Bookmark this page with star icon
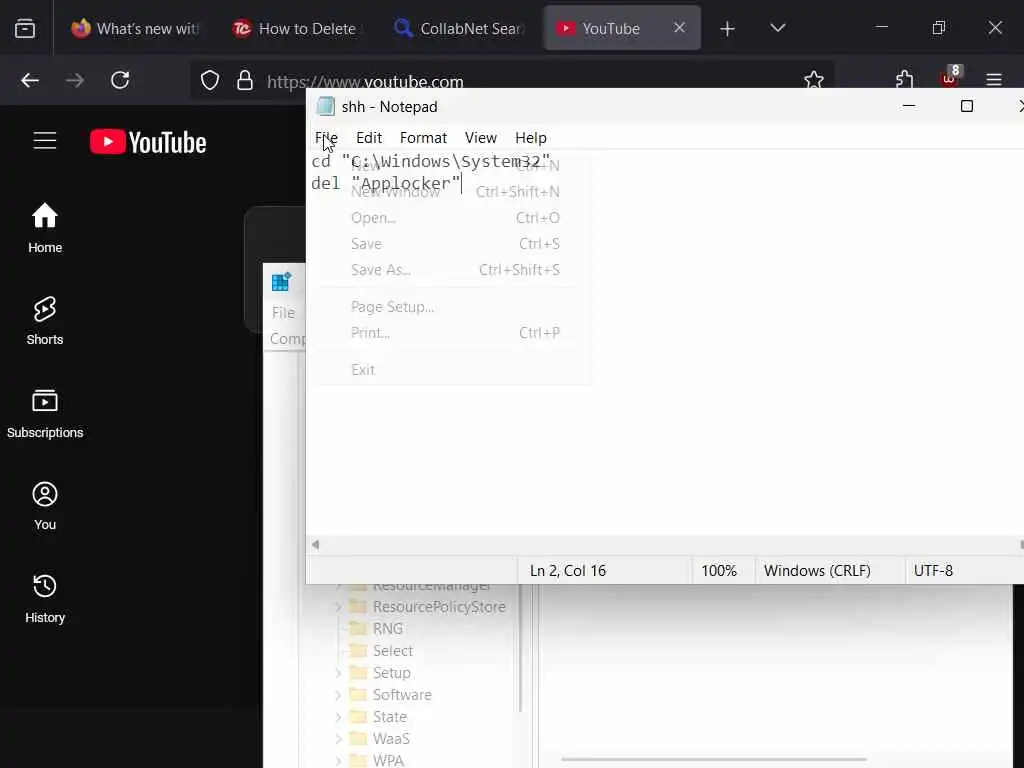1024x768 pixels. [x=814, y=80]
